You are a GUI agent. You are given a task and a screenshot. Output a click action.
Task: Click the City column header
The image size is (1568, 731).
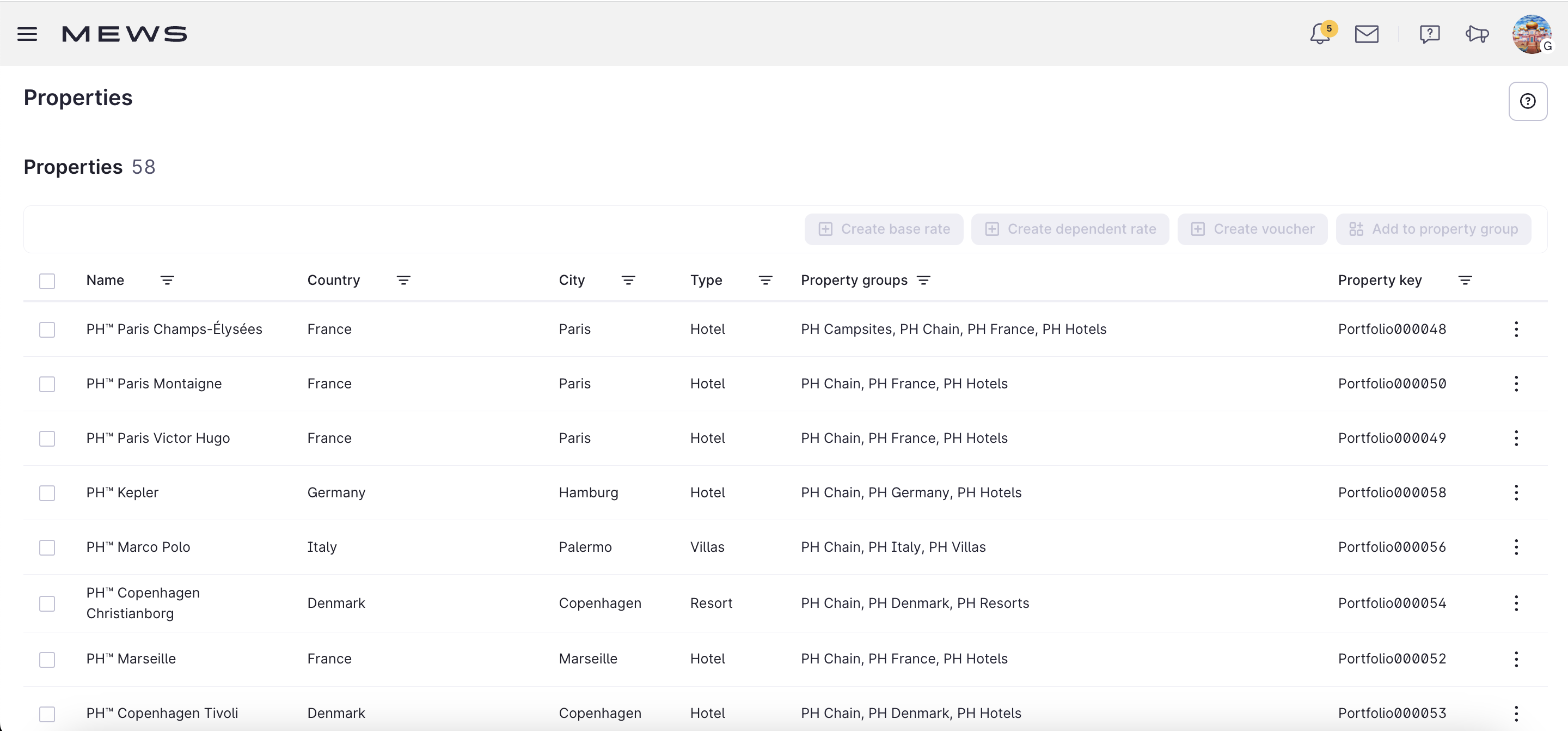[x=572, y=280]
